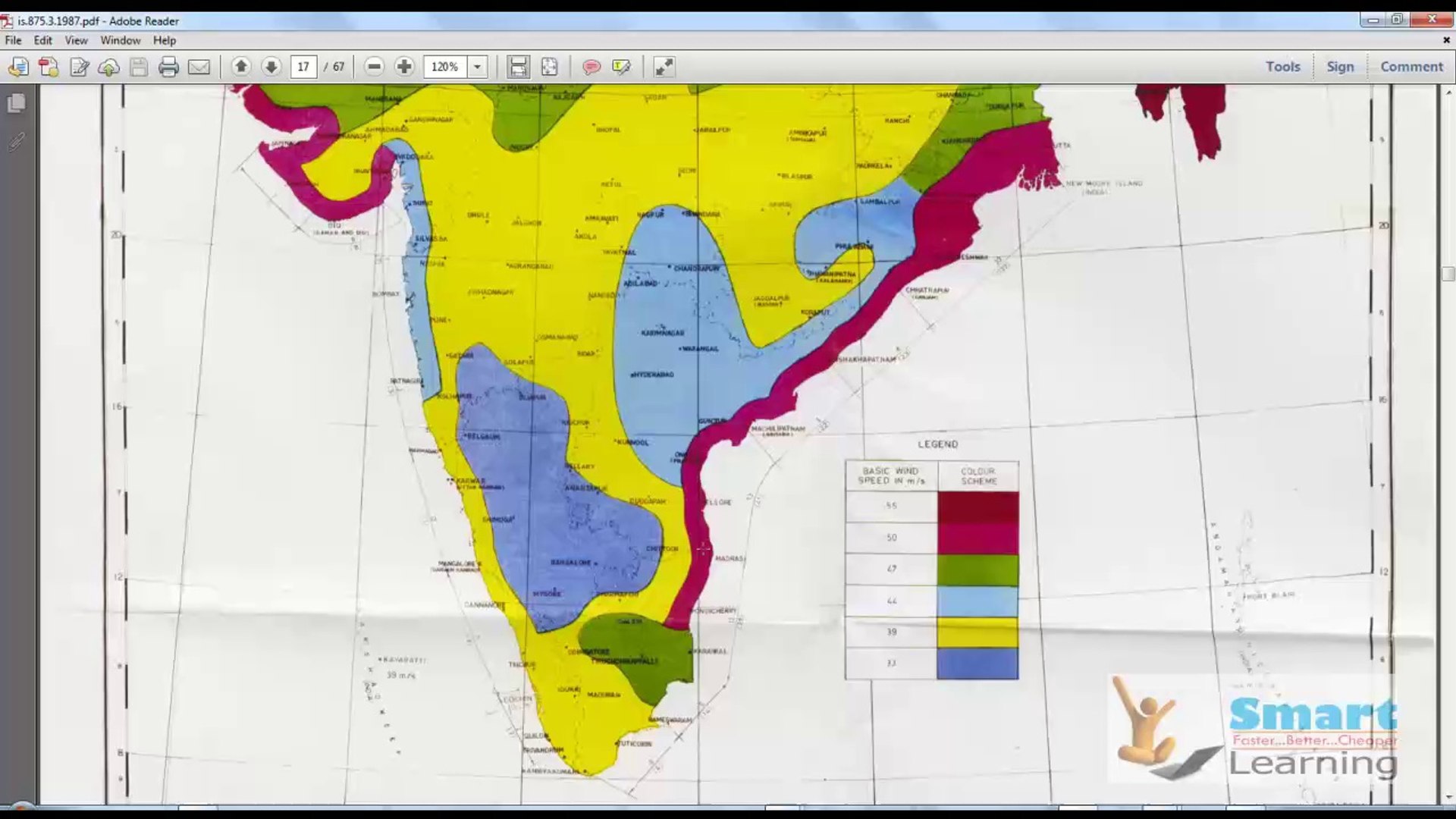Viewport: 1456px width, 819px height.
Task: Toggle the read mode full-screen view
Action: [664, 67]
